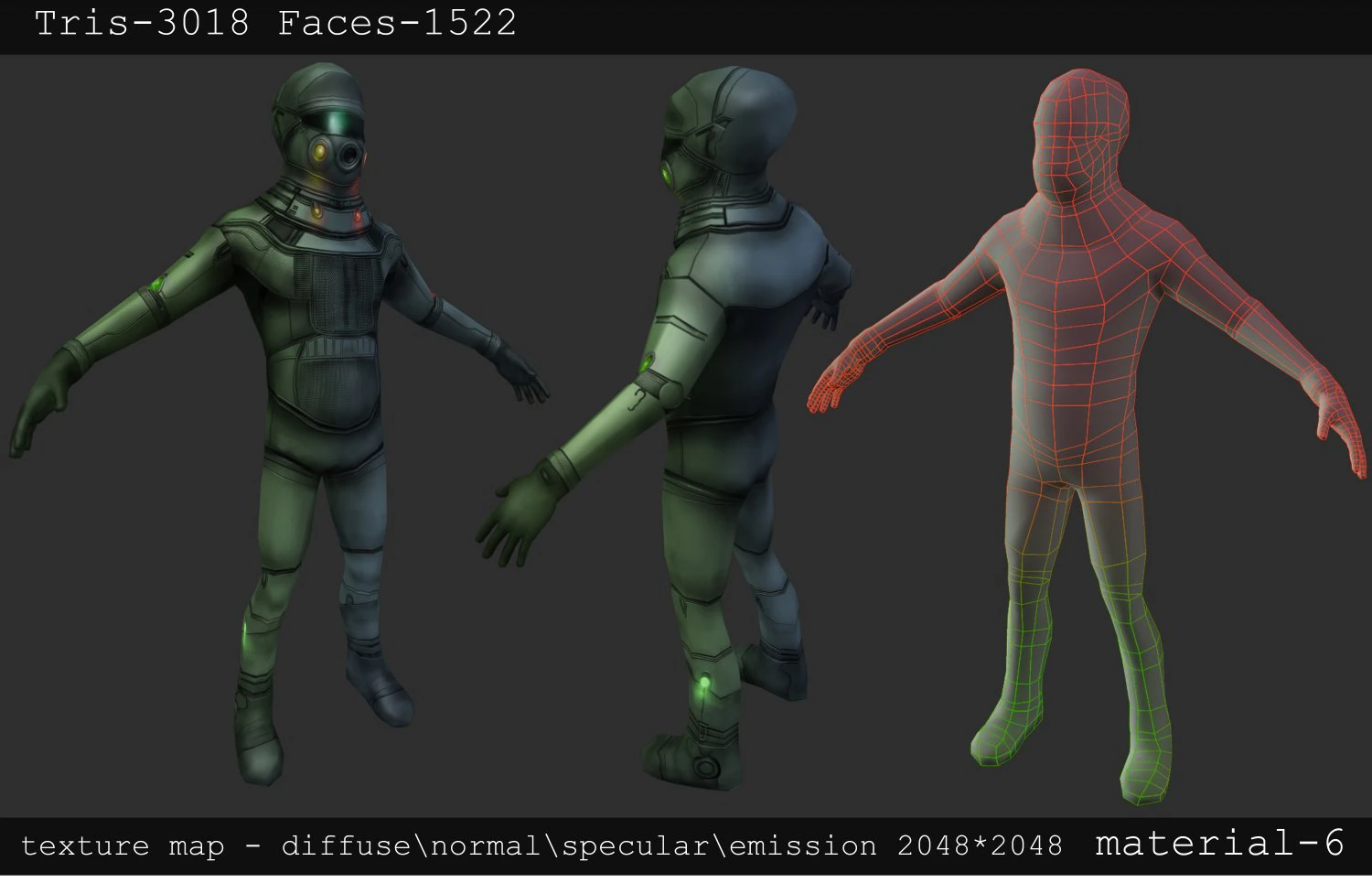Select the yellow indicator light on the mask
1372x883 pixels.
pyautogui.click(x=319, y=152)
